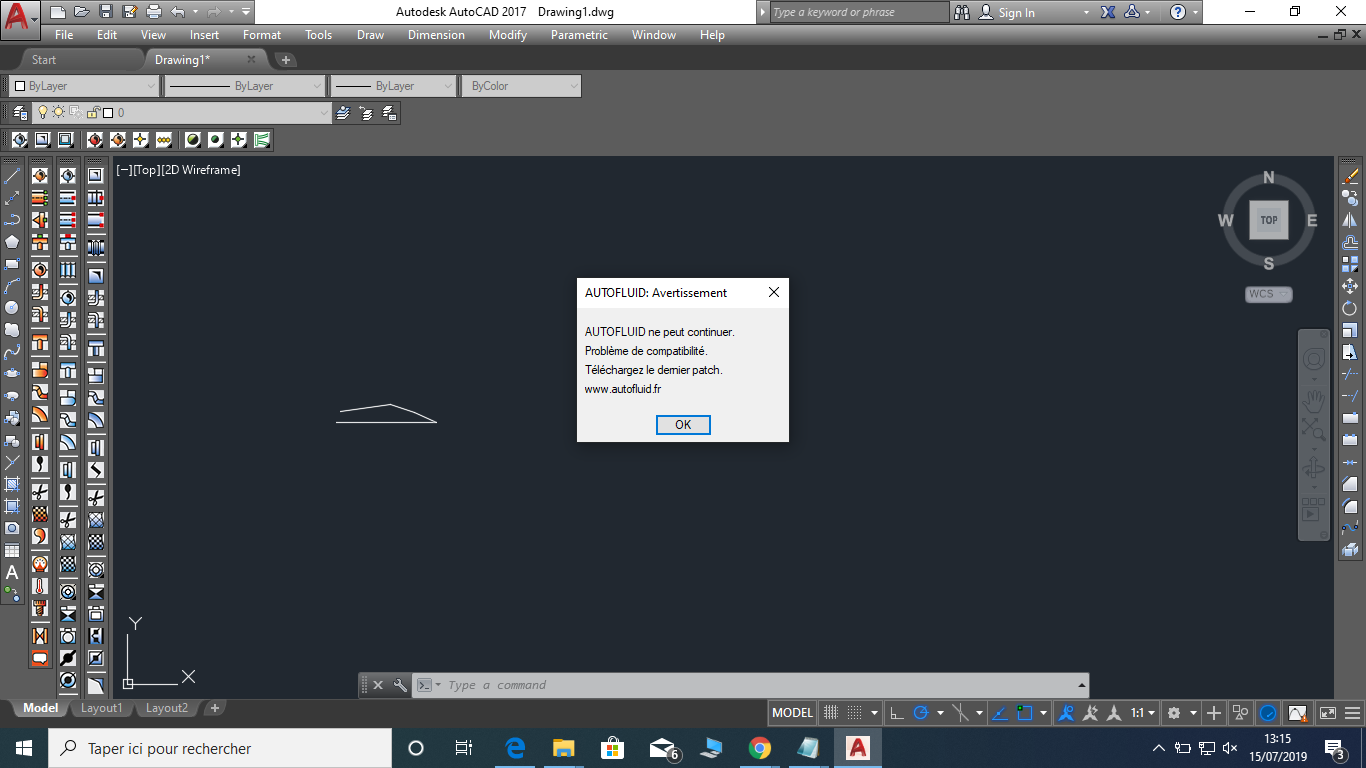1366x768 pixels.
Task: Expand the Quick Access Toolbar customize arrow
Action: [x=246, y=12]
